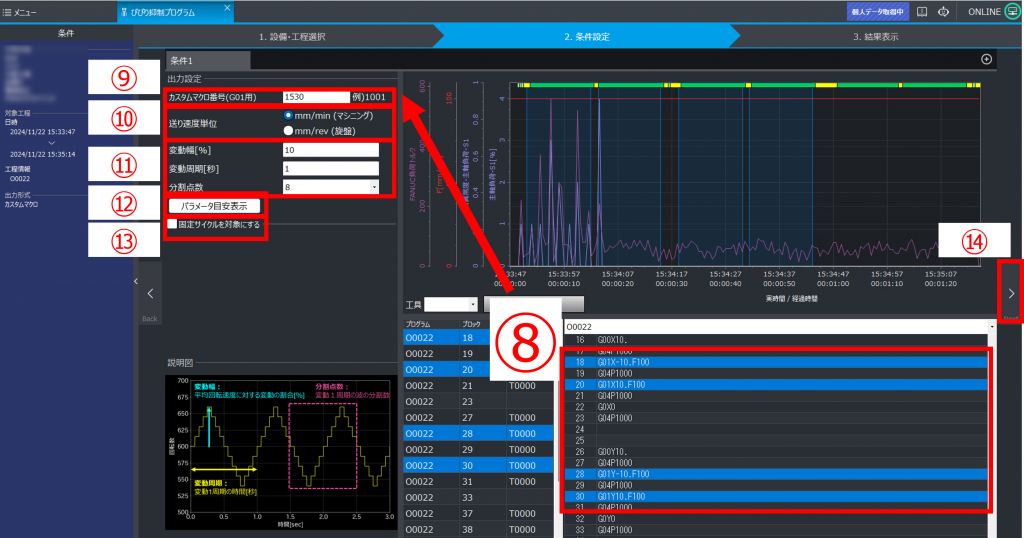Viewport: 1024px width, 538px height.
Task: Select table row O0022 block 28
Action: 479,434
